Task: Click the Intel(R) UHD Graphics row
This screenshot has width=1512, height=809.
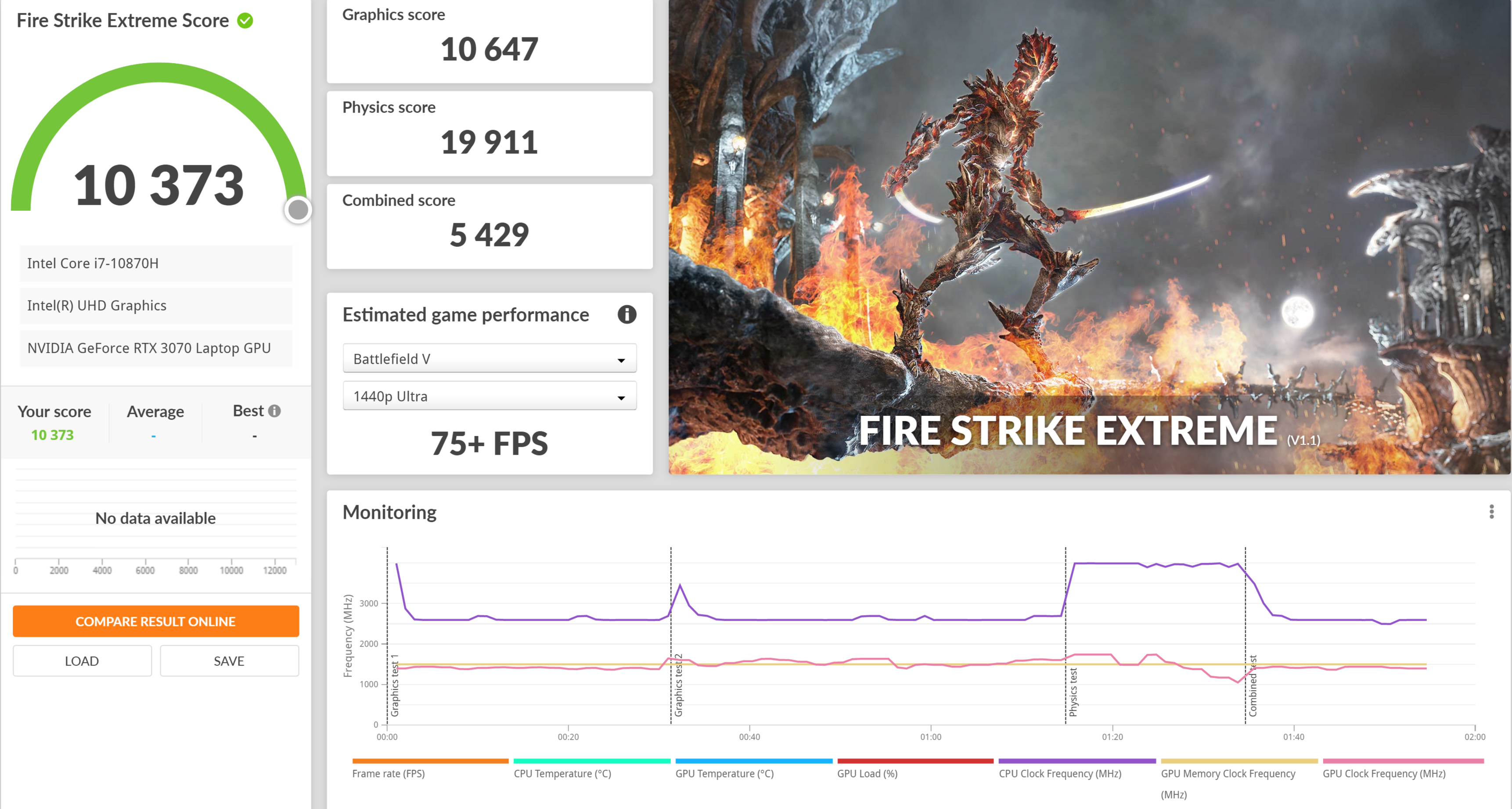Action: pyautogui.click(x=156, y=306)
